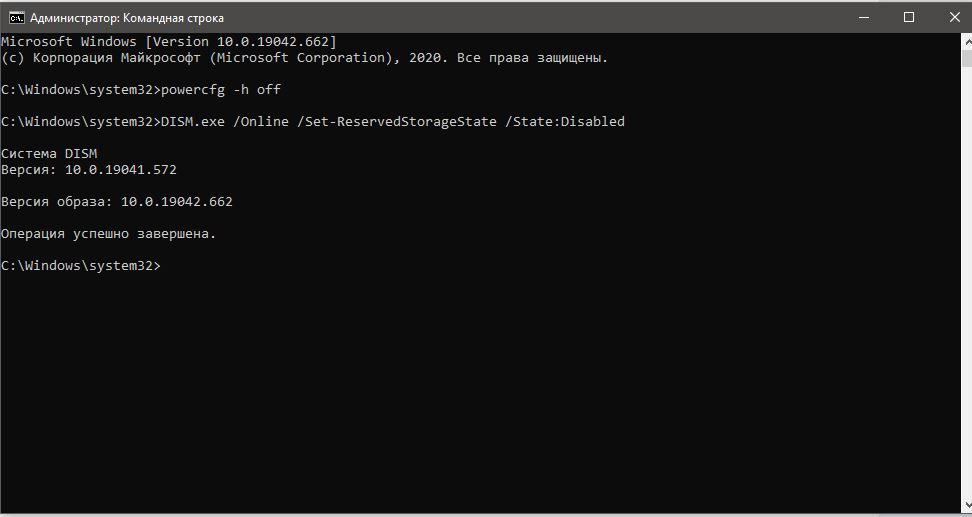The width and height of the screenshot is (972, 517).
Task: Click the "powercfg -h off" command text
Action: coord(221,90)
